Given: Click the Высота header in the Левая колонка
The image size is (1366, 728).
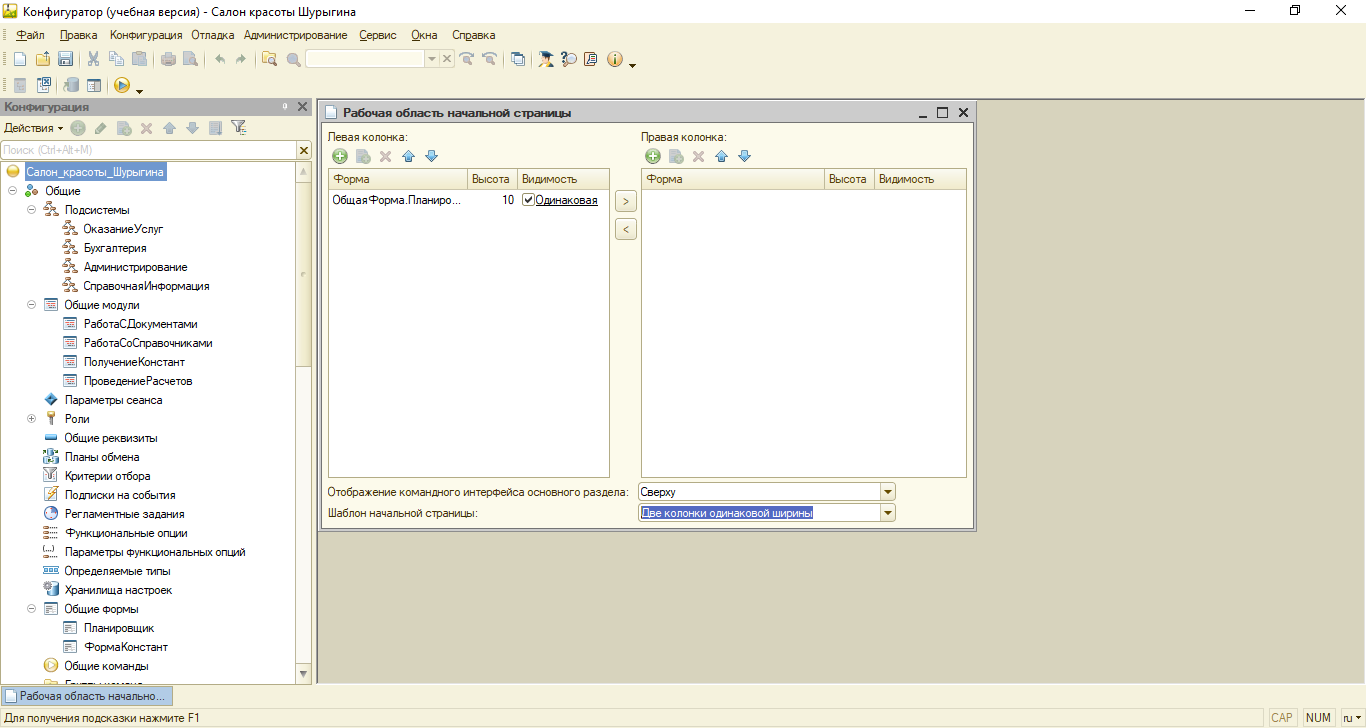Looking at the screenshot, I should pyautogui.click(x=491, y=179).
